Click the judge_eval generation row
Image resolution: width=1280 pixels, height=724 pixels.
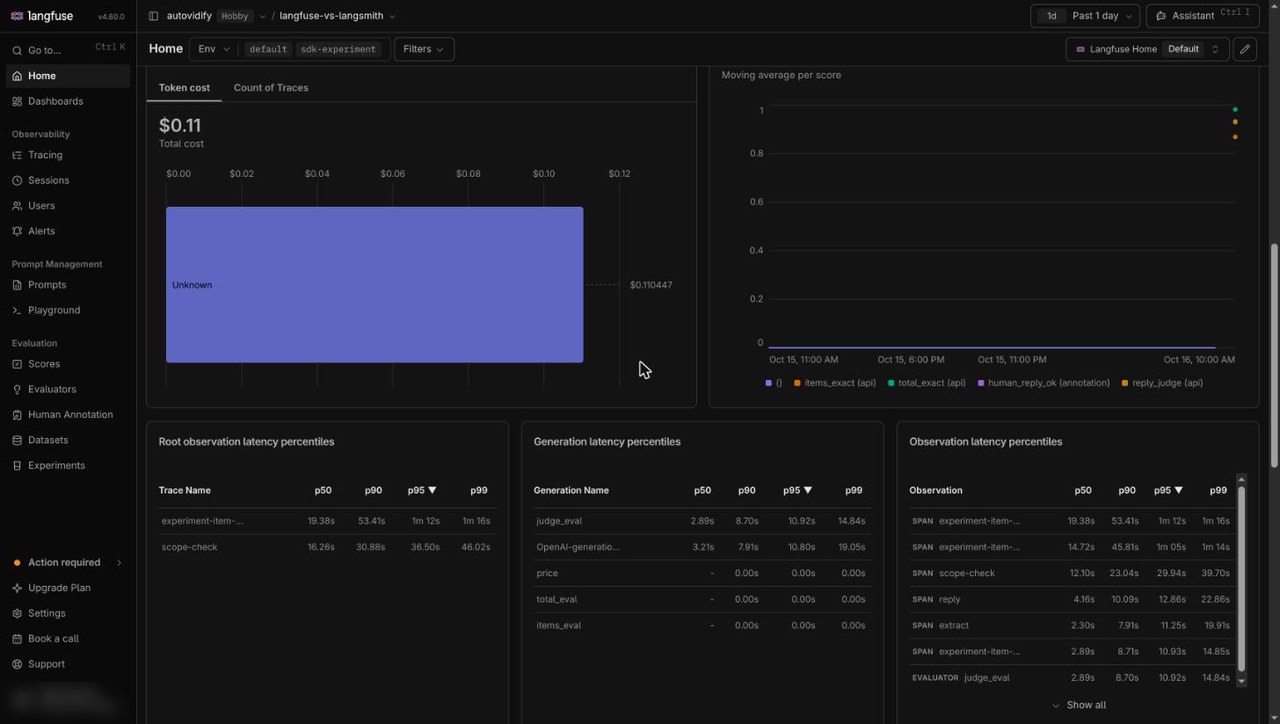tap(702, 521)
